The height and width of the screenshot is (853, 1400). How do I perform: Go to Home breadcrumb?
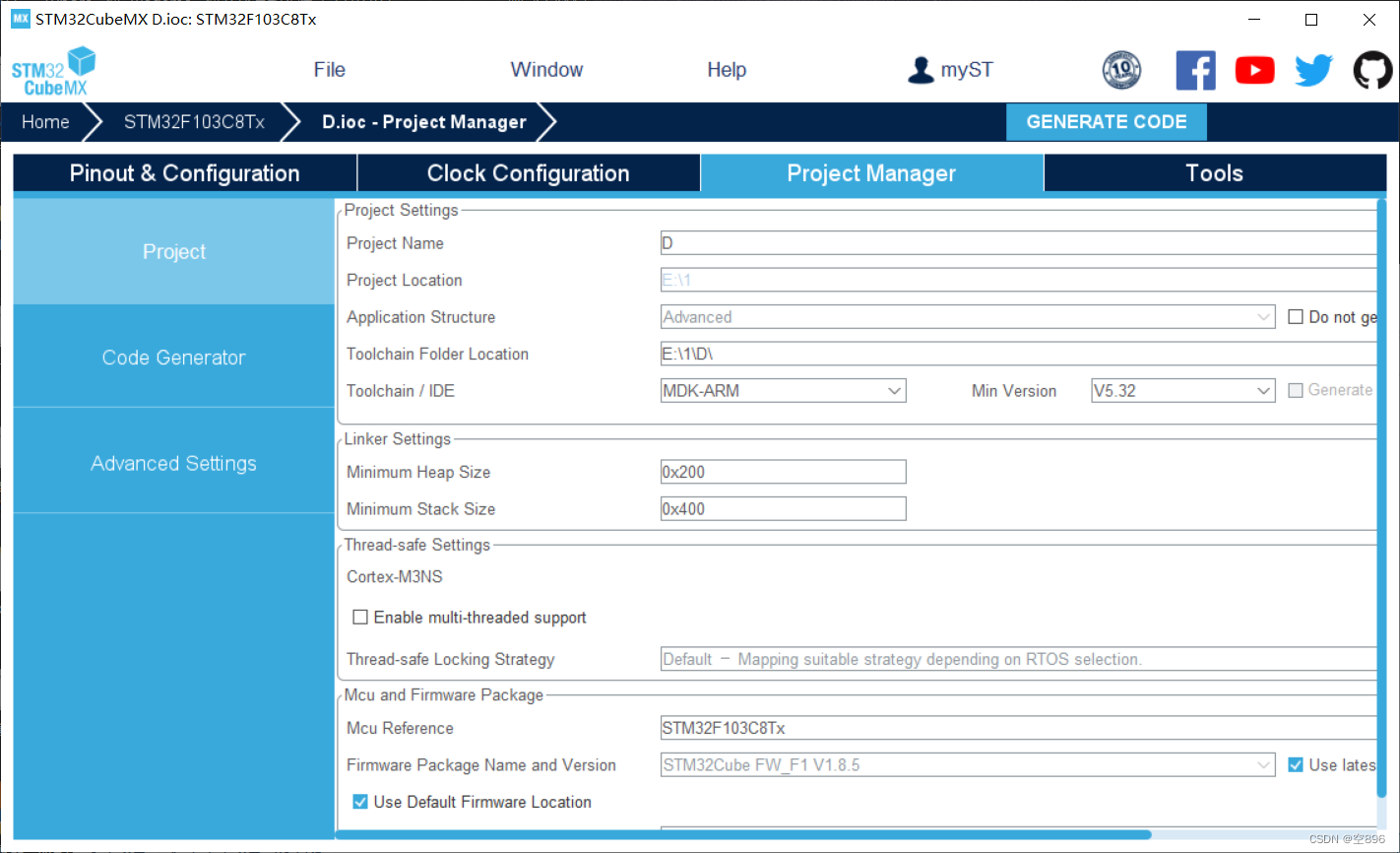coord(45,122)
